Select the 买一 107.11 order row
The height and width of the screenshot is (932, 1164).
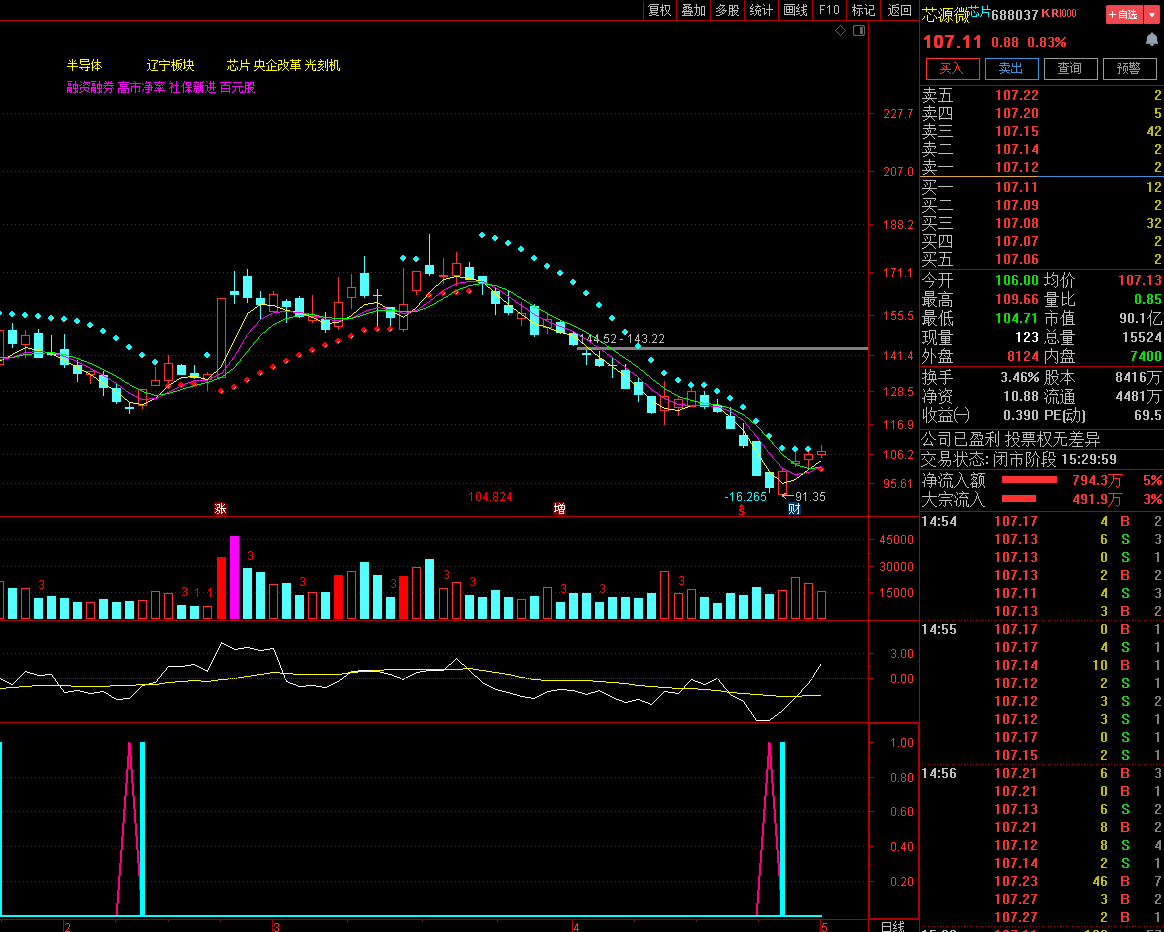click(1042, 187)
